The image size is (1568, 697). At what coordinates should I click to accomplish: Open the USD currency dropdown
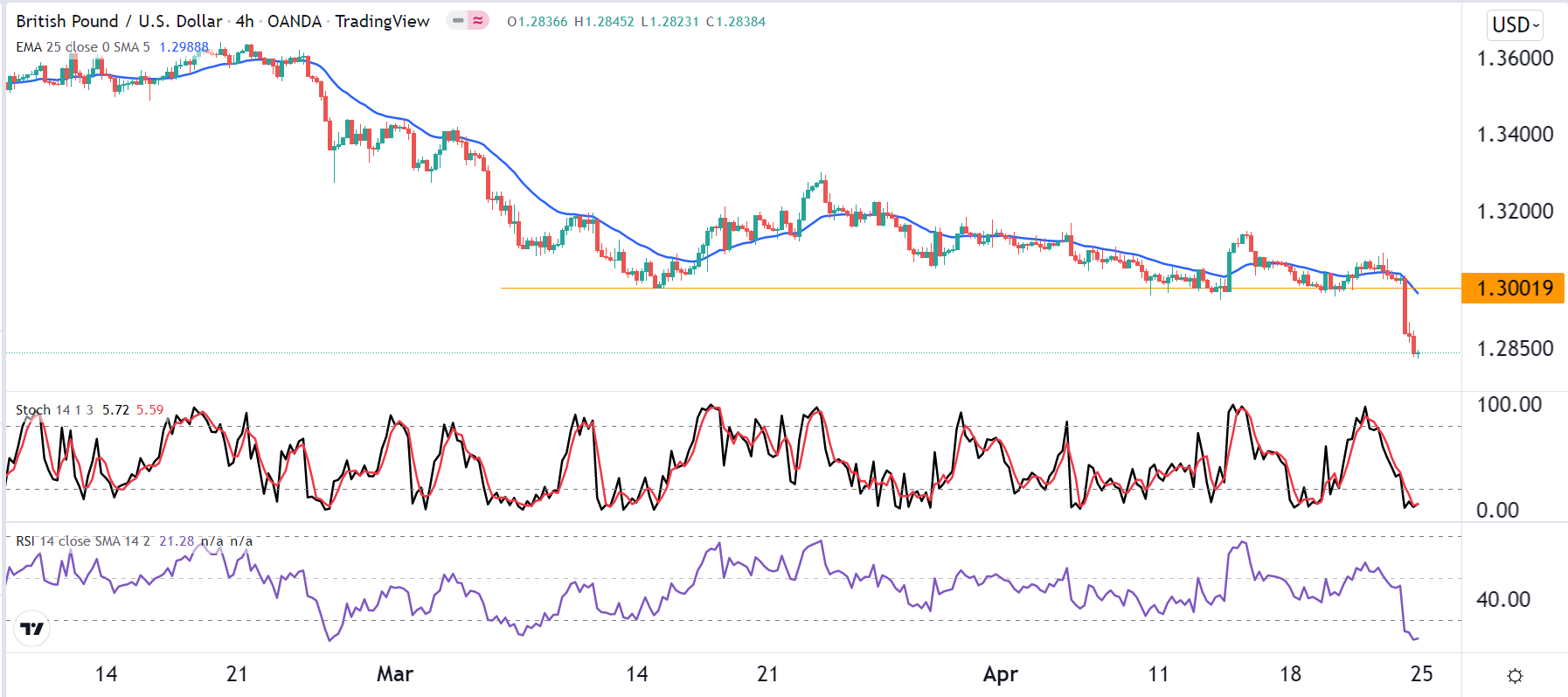click(1516, 24)
